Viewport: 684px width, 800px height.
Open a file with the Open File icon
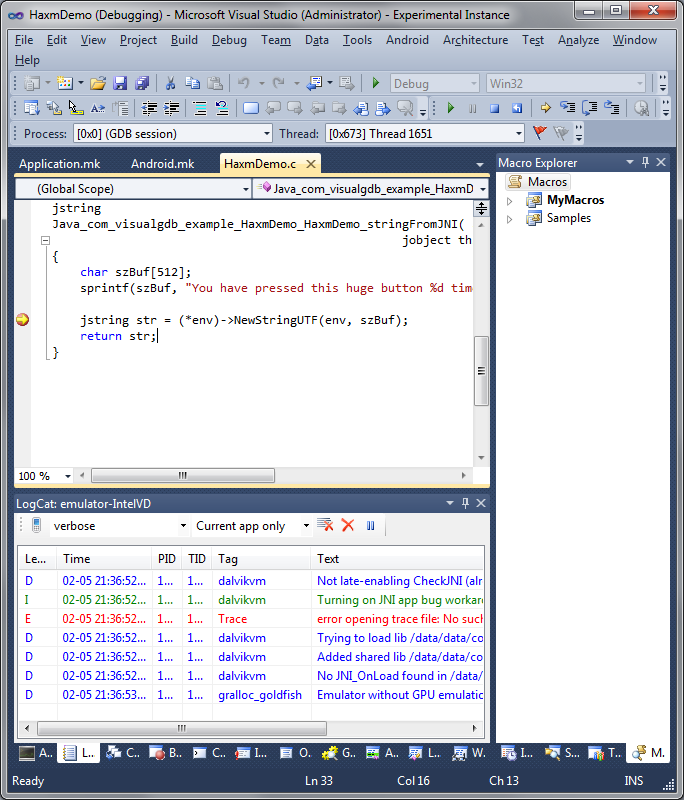98,83
